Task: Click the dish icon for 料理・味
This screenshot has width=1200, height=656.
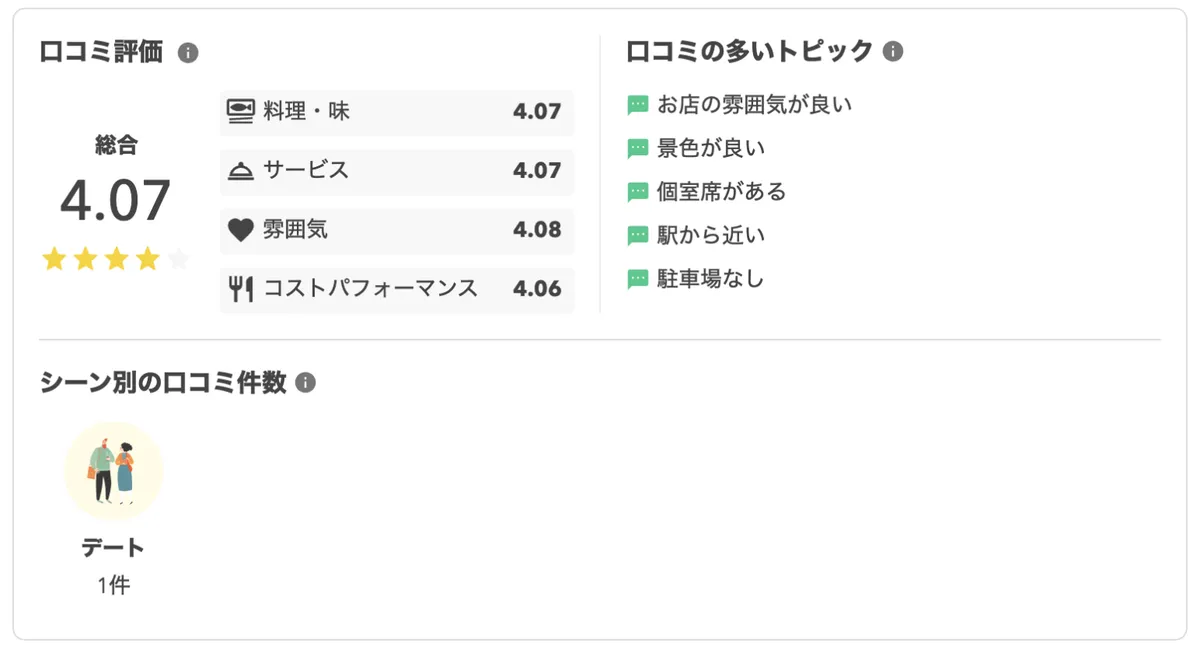Action: click(x=240, y=111)
